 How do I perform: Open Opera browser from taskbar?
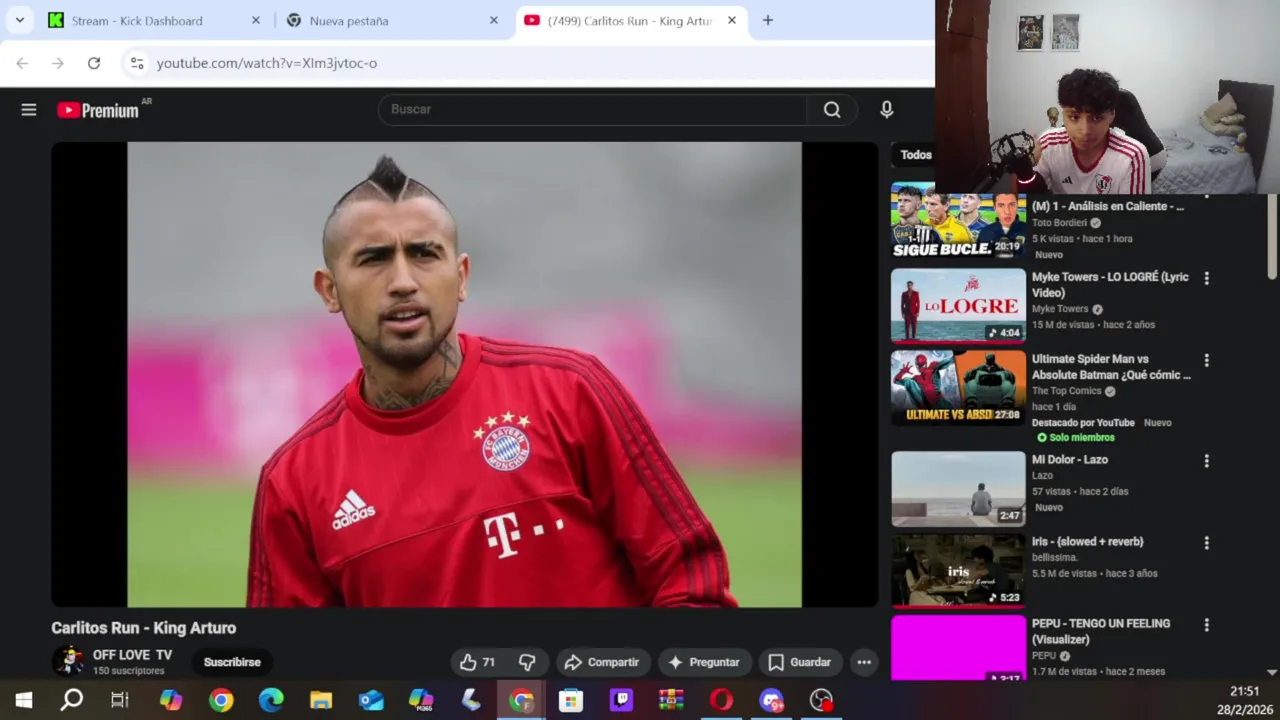[x=721, y=700]
